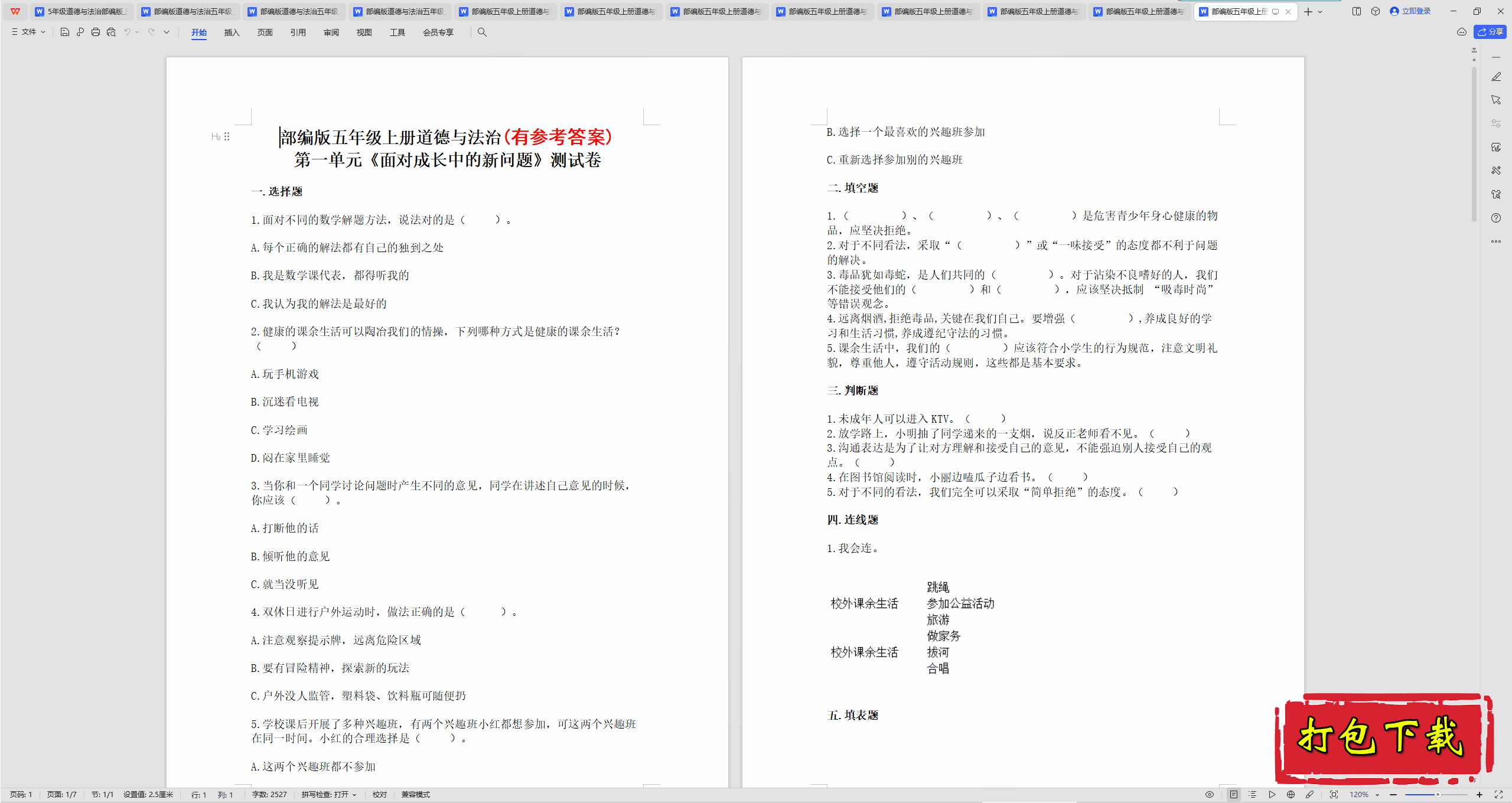Click the Print icon
1512x803 pixels.
click(96, 32)
